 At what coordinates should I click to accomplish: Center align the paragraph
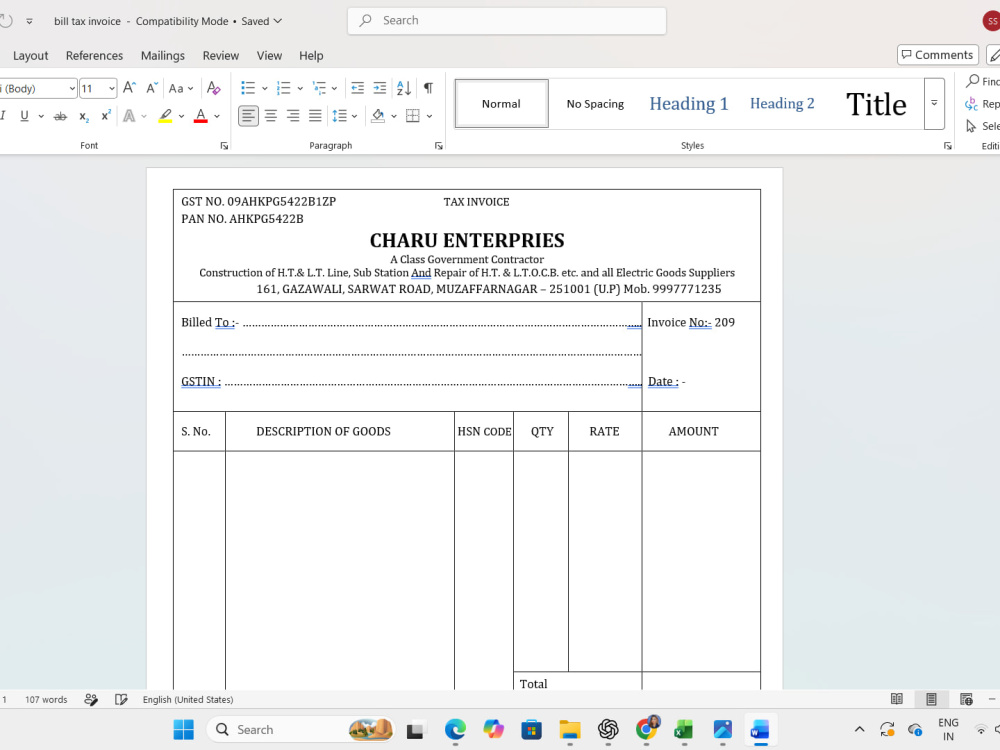pos(271,116)
